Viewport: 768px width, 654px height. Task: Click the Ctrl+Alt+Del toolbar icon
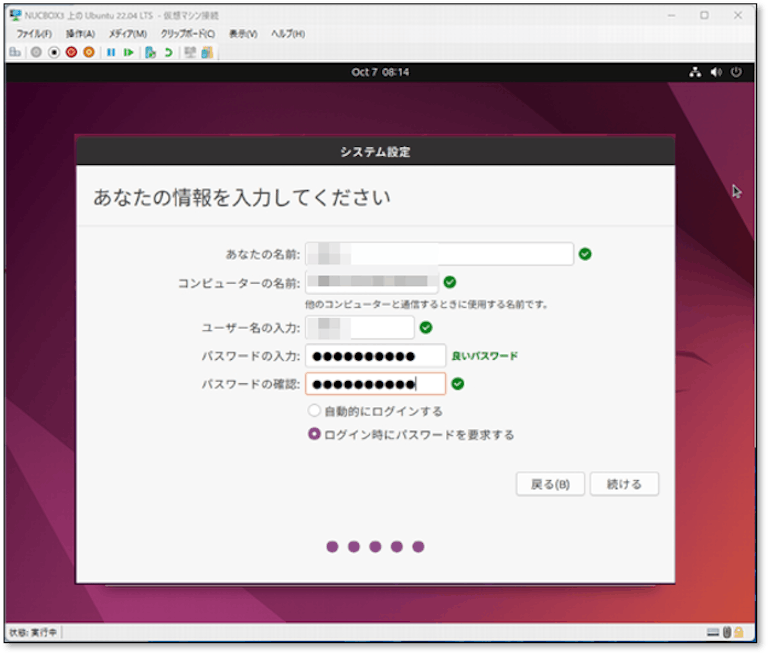[15, 52]
